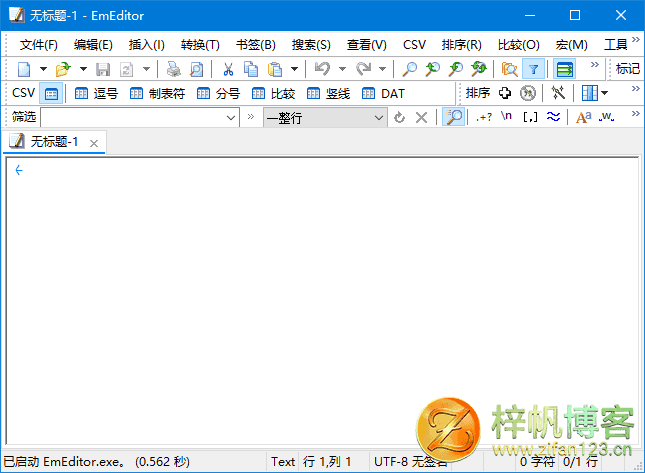Expand the filter bar's middle chevron

click(251, 116)
